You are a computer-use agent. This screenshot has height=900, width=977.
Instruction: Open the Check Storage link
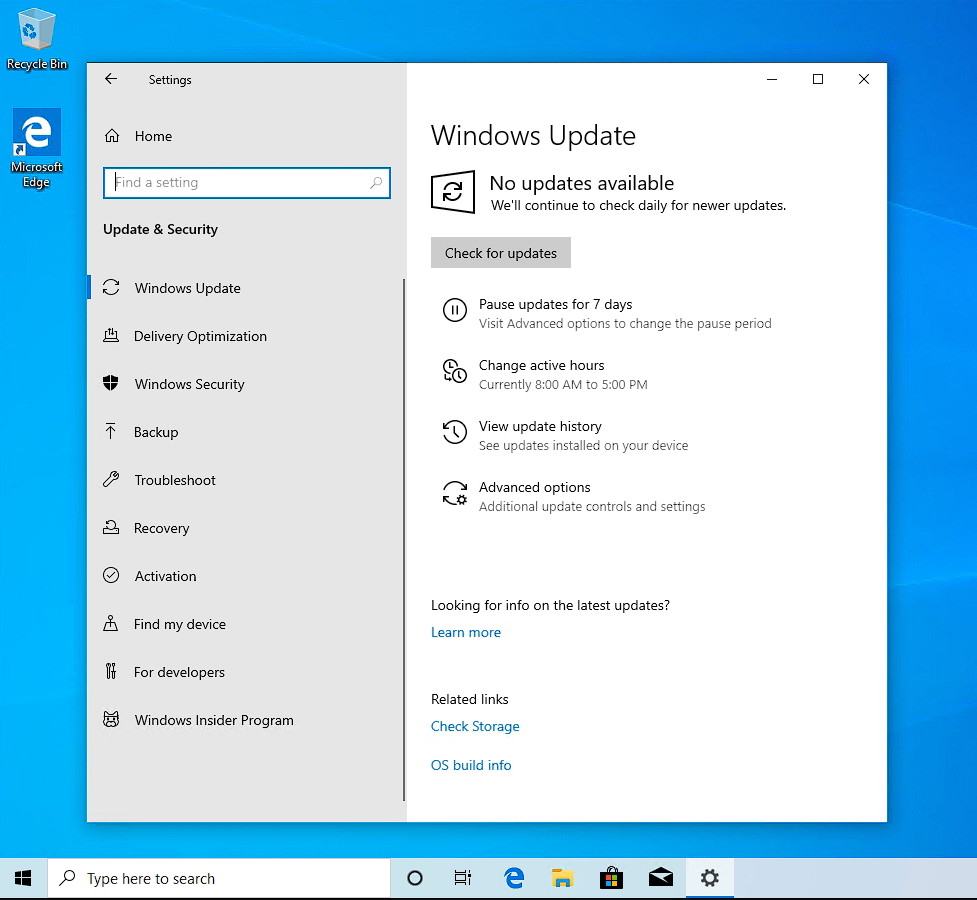click(x=475, y=726)
